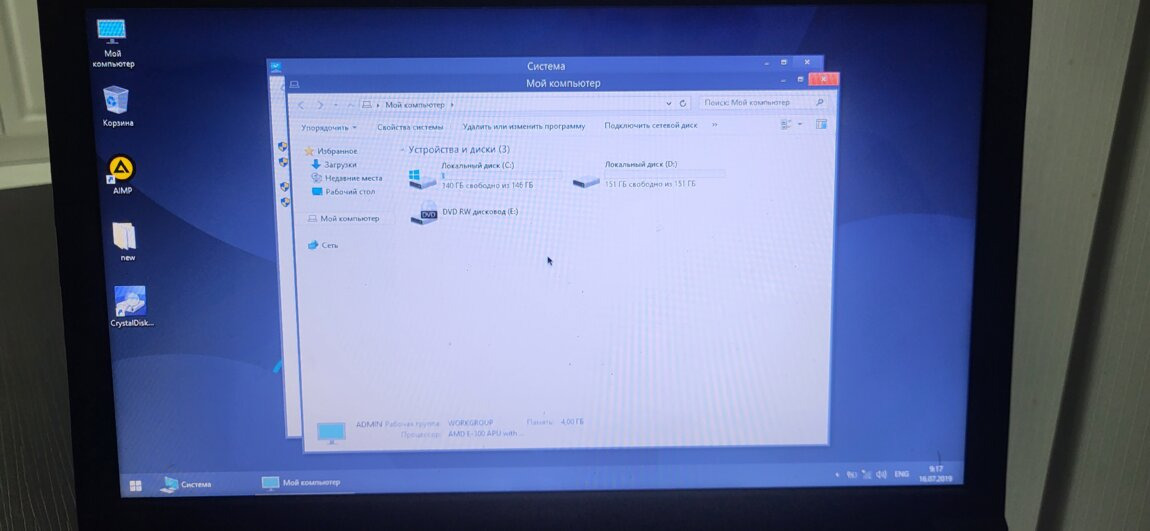Open the AIMP desktop shortcut
Viewport: 1150px width, 531px height.
click(x=121, y=170)
